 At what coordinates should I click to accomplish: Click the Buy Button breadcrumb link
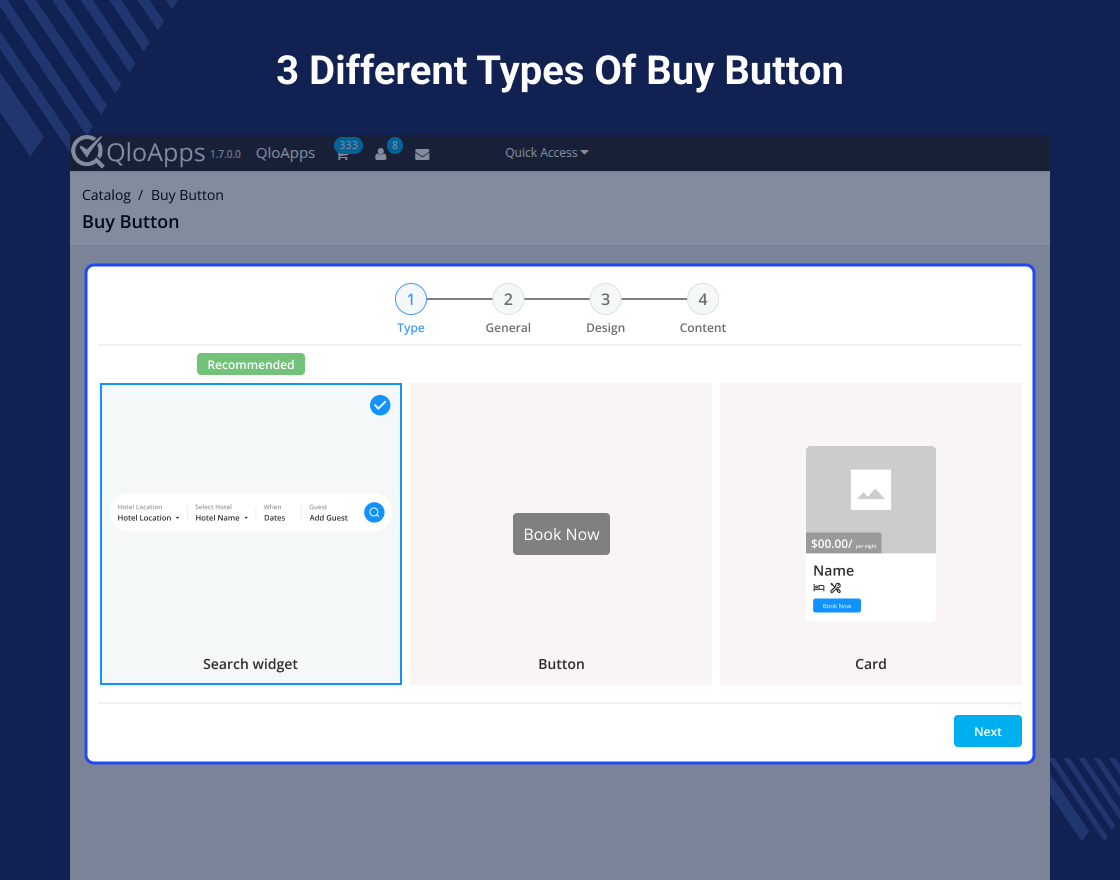187,195
